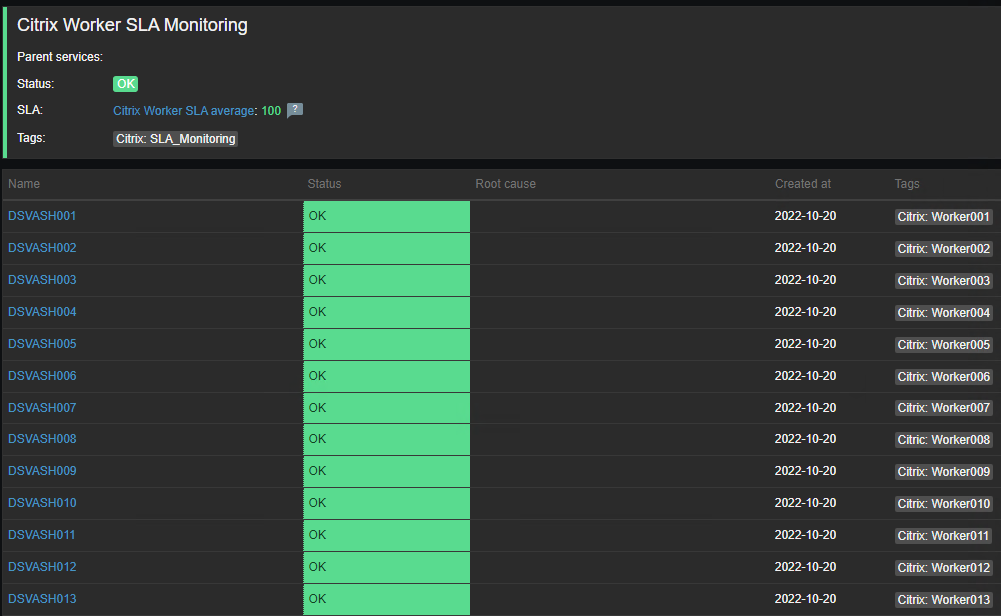Click the Citrix: Worker001 tag
Screen dimensions: 1001x616
(x=943, y=217)
